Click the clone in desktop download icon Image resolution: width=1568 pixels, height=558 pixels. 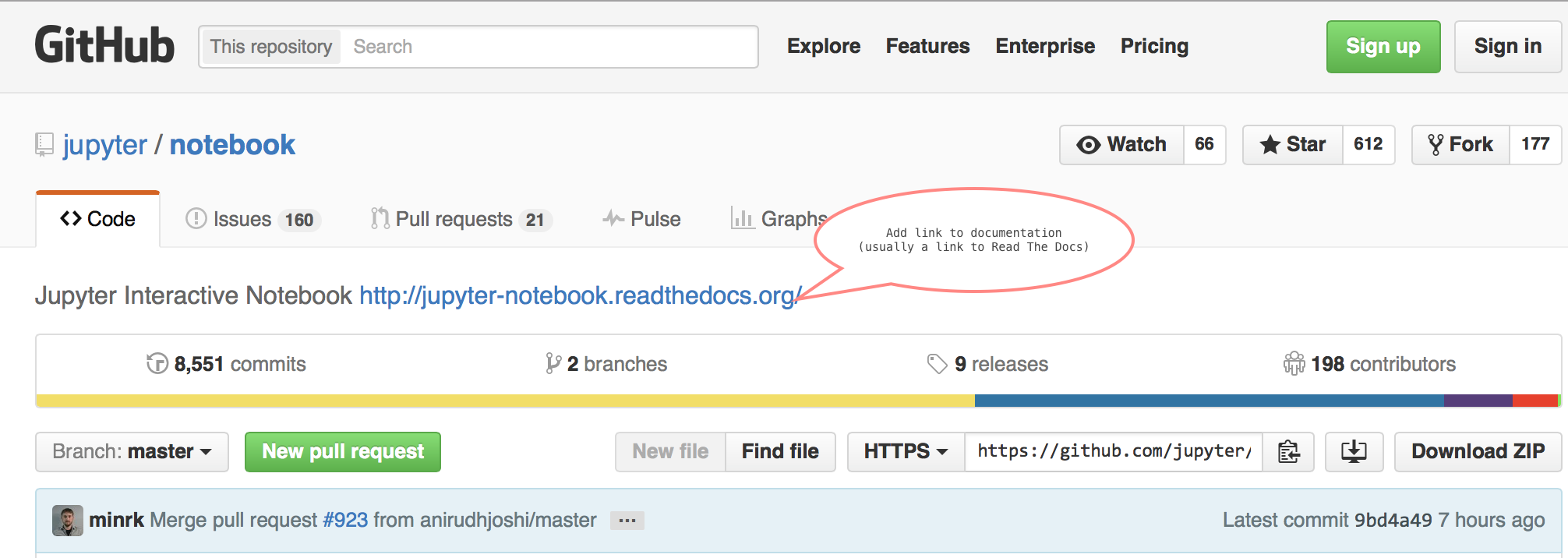click(x=1354, y=452)
